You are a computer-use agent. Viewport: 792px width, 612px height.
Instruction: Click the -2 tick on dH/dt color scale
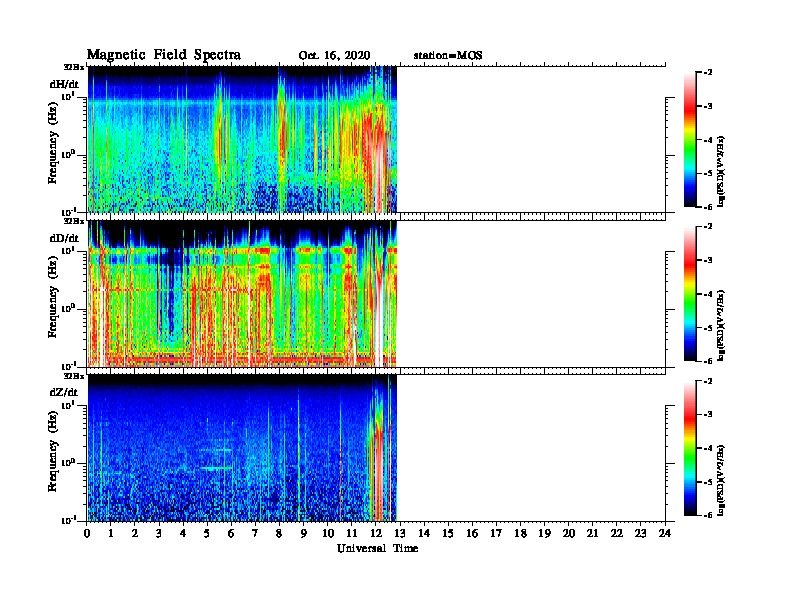pos(708,73)
